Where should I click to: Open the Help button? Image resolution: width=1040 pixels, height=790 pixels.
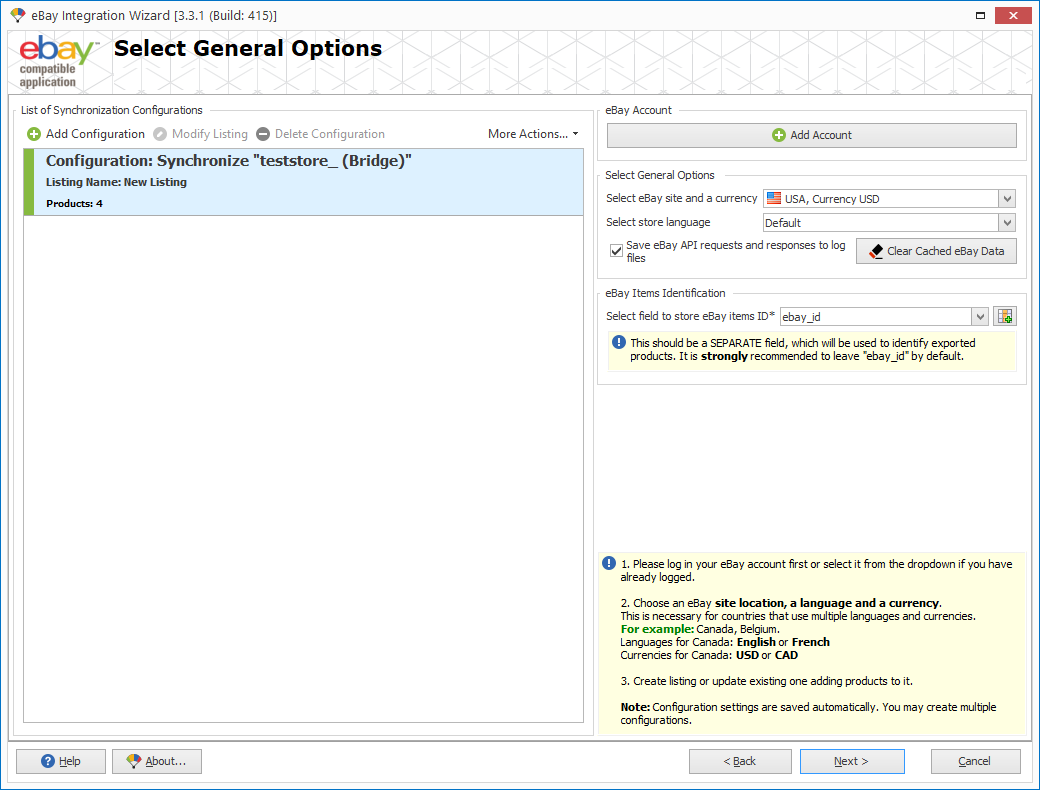coord(61,761)
